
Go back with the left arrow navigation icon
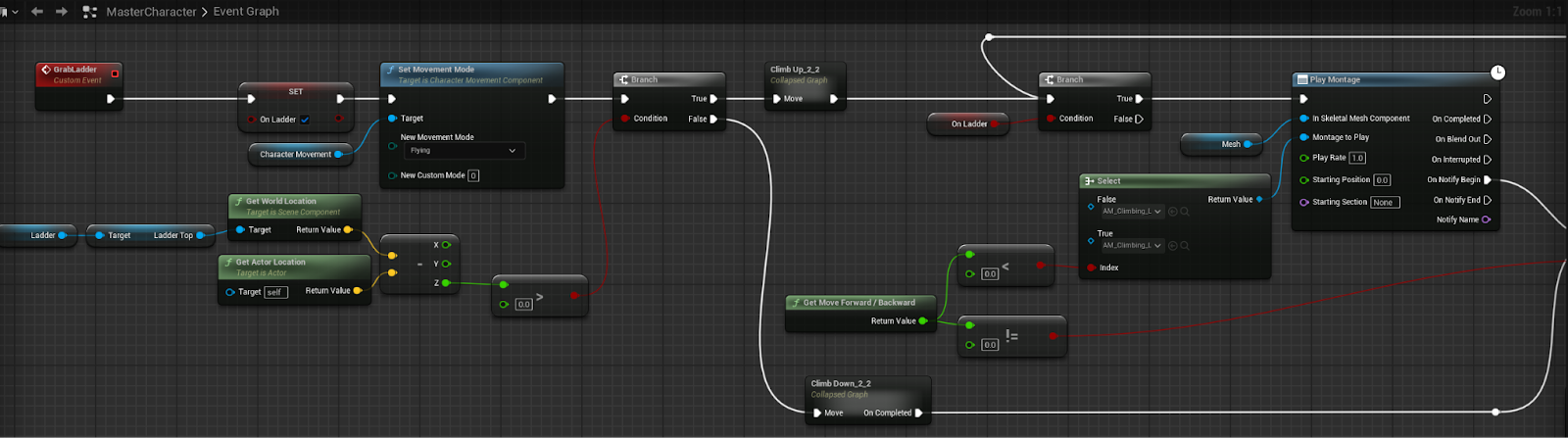click(37, 12)
